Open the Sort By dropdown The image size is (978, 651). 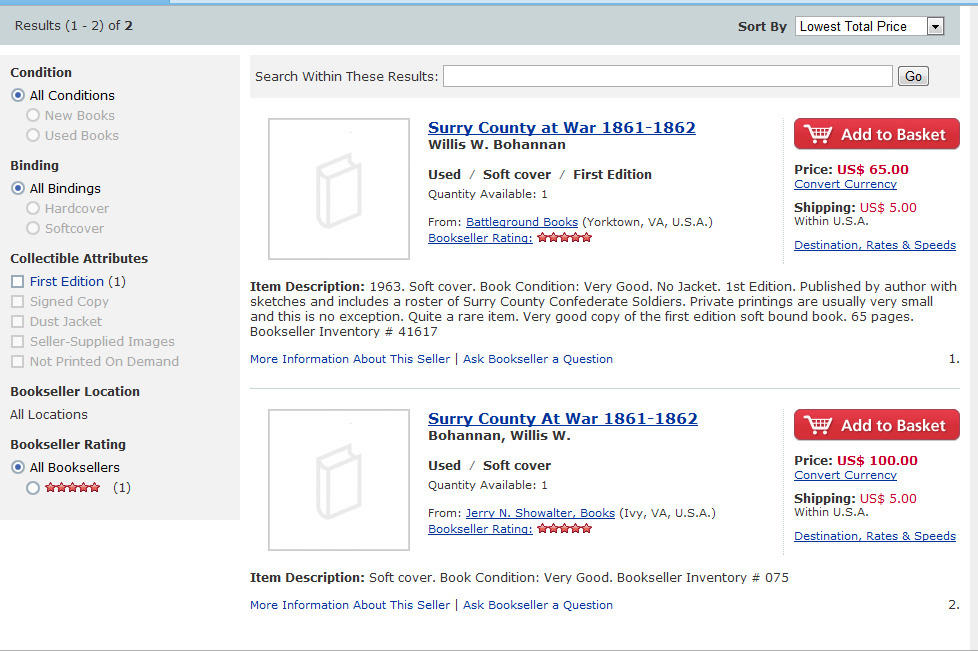[x=869, y=27]
